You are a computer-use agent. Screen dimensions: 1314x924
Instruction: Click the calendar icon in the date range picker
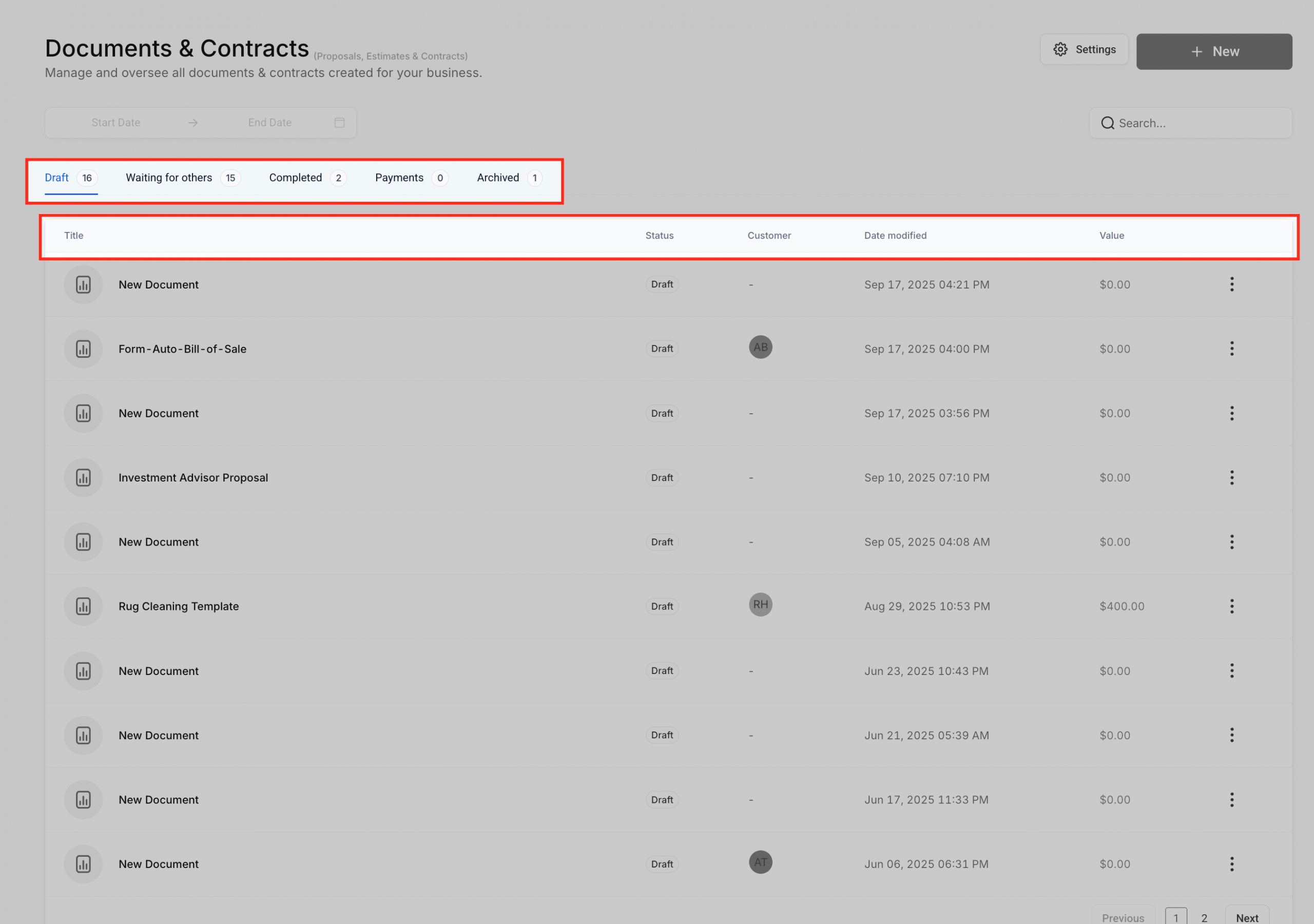click(x=339, y=123)
